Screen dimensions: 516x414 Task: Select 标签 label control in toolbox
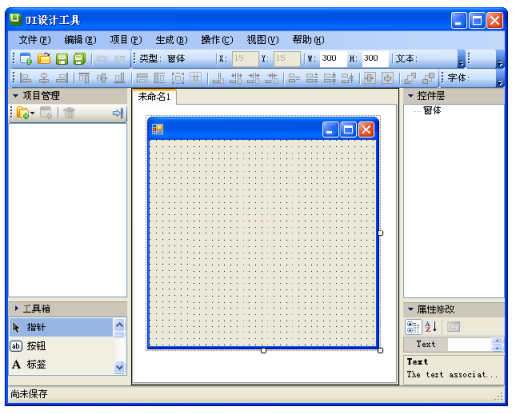(x=61, y=364)
